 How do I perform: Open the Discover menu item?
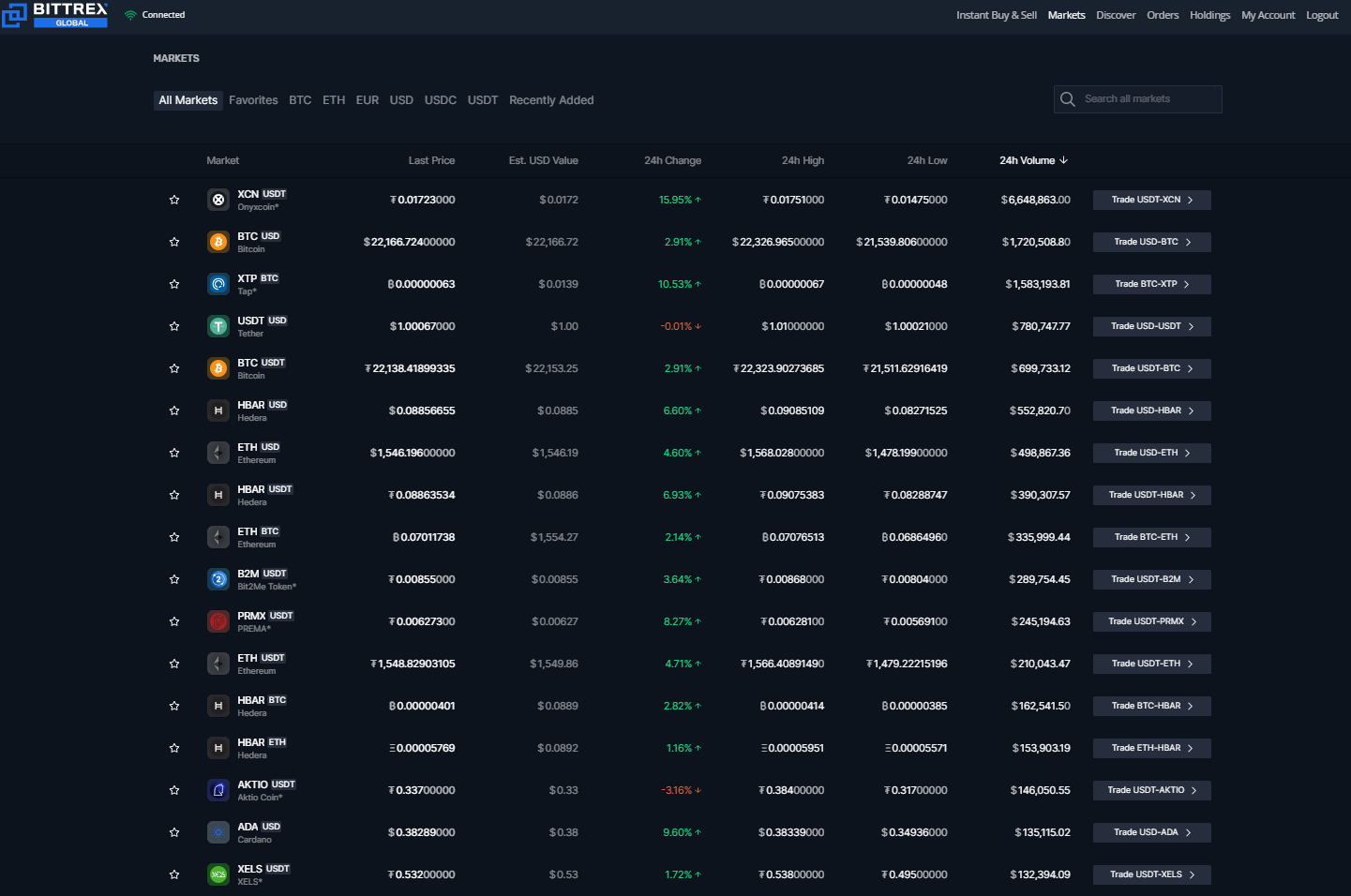pyautogui.click(x=1116, y=15)
